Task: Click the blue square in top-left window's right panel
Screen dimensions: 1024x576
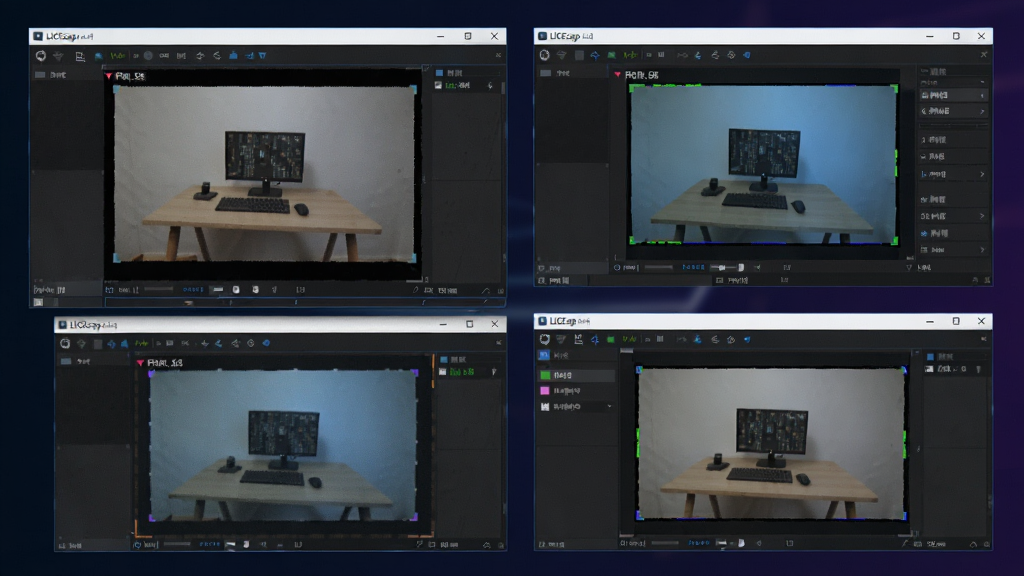Action: tap(440, 73)
